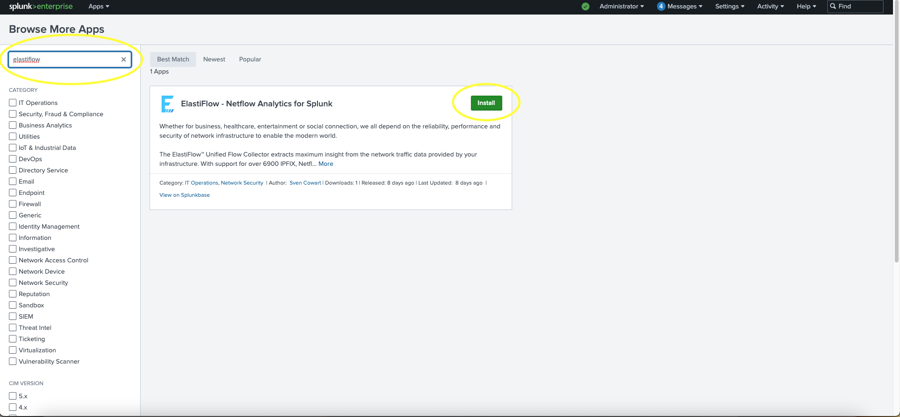The width and height of the screenshot is (900, 417).
Task: Check the DevOps category
Action: click(13, 159)
